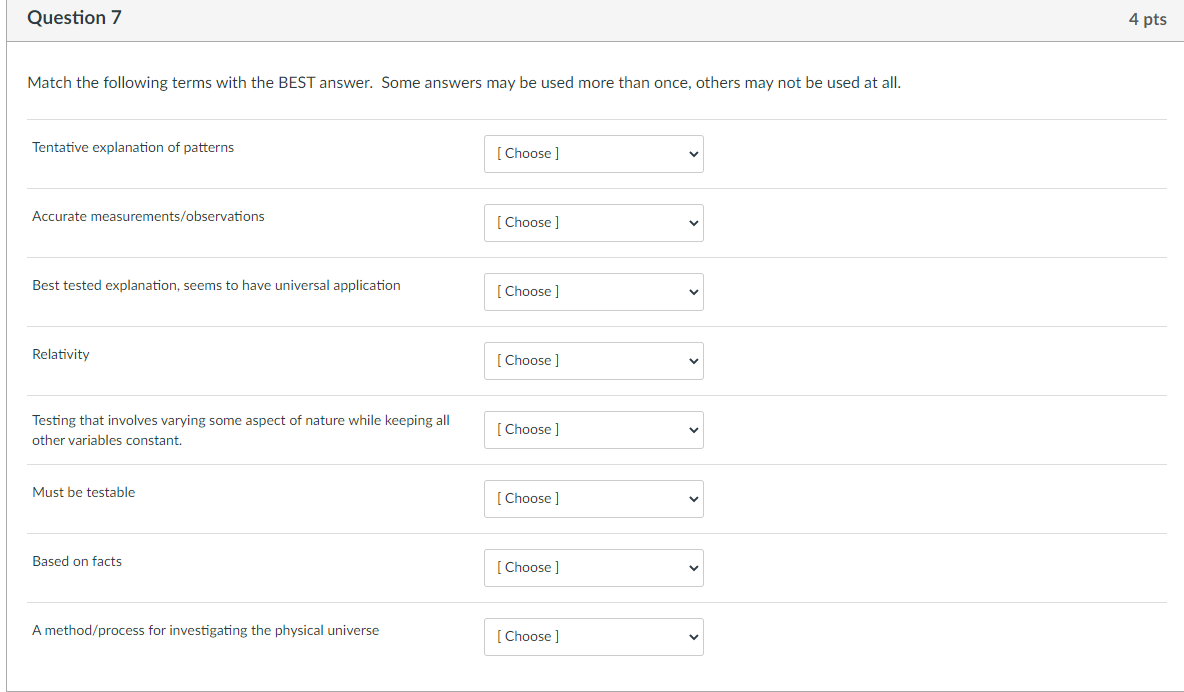Screen dimensions: 1184x692
Task: Click the Match the following terms instruction text
Action: coord(464,82)
